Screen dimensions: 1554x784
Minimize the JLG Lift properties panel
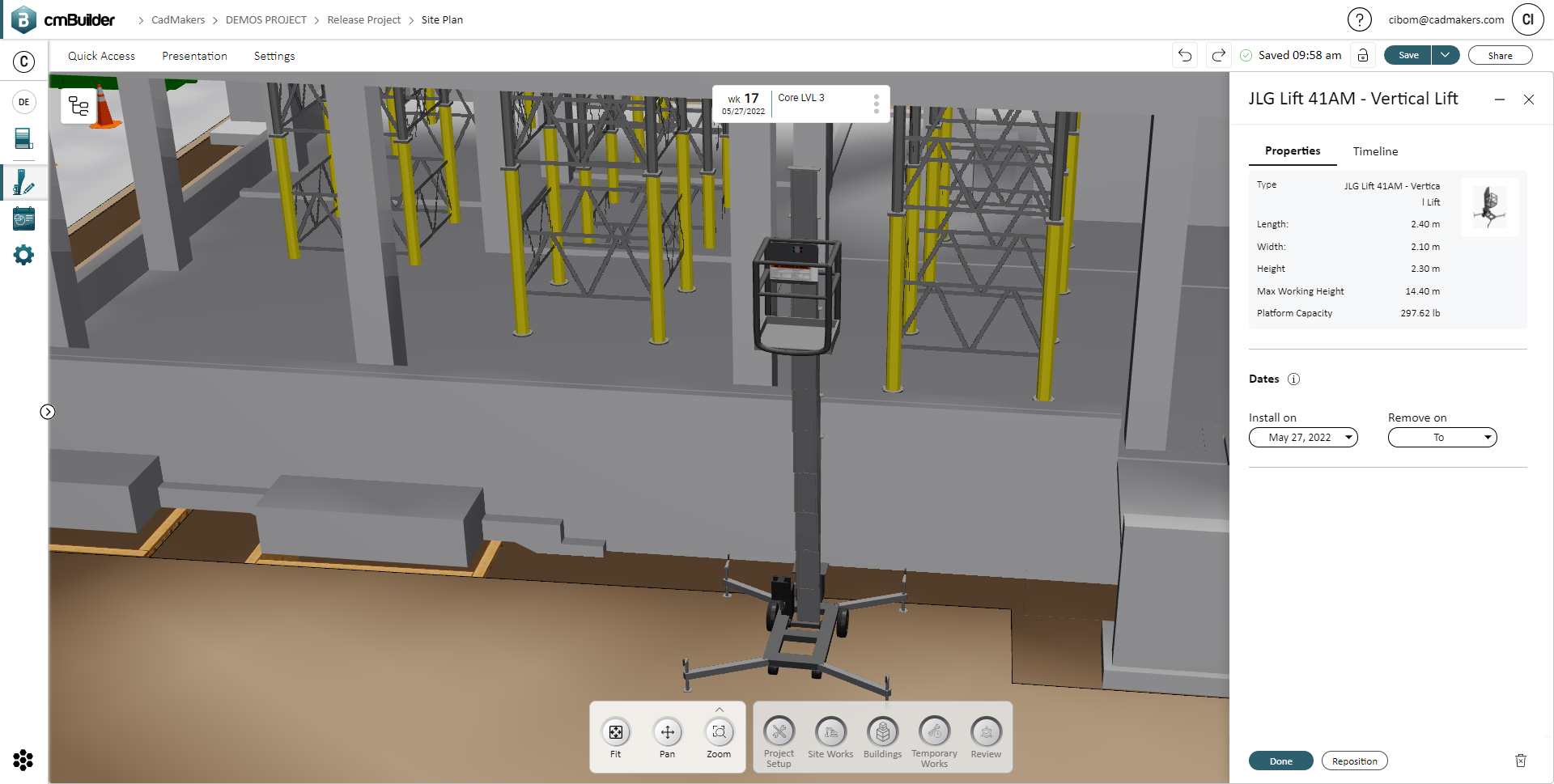[x=1500, y=100]
